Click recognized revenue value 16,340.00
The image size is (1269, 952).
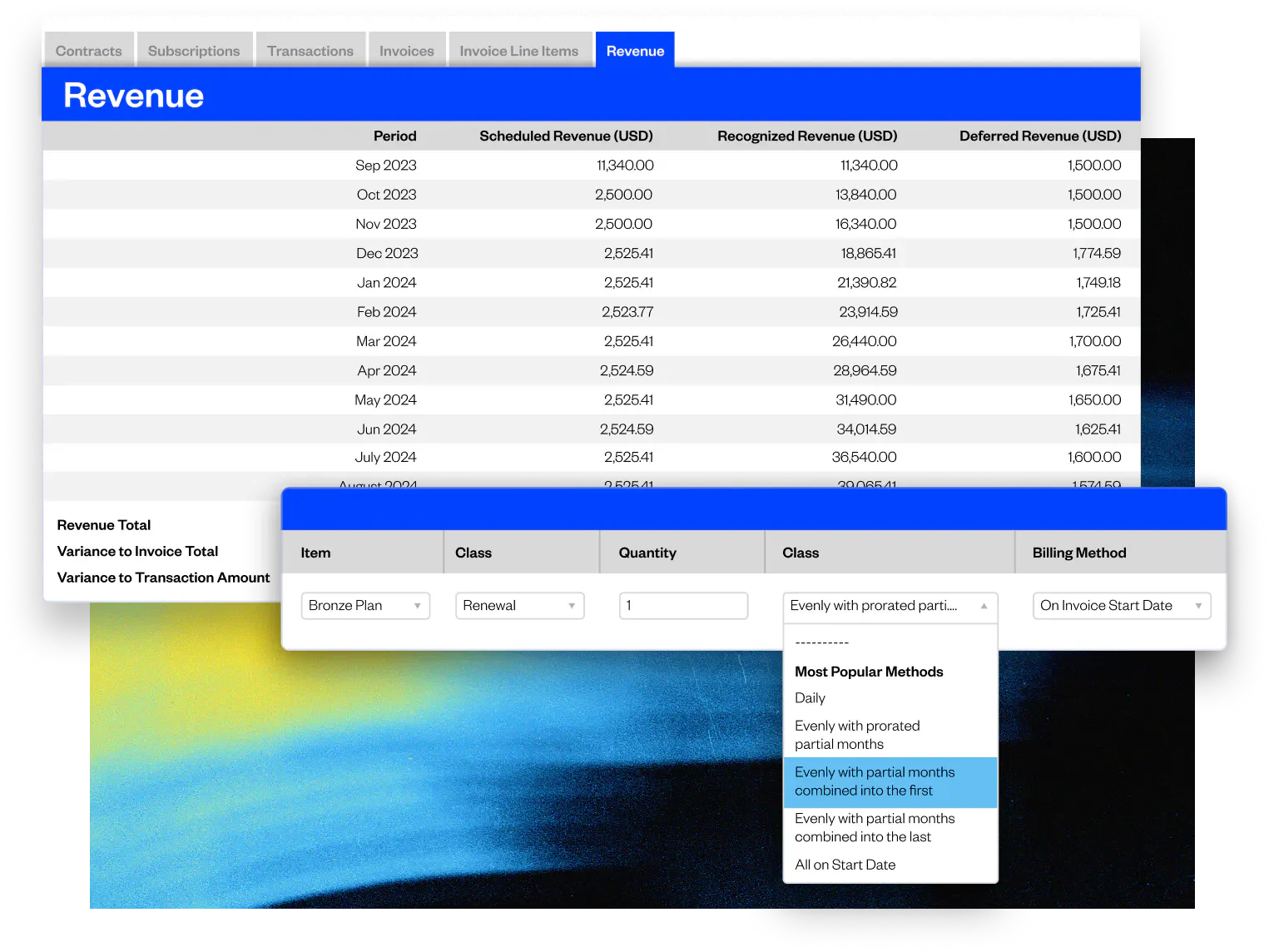866,224
